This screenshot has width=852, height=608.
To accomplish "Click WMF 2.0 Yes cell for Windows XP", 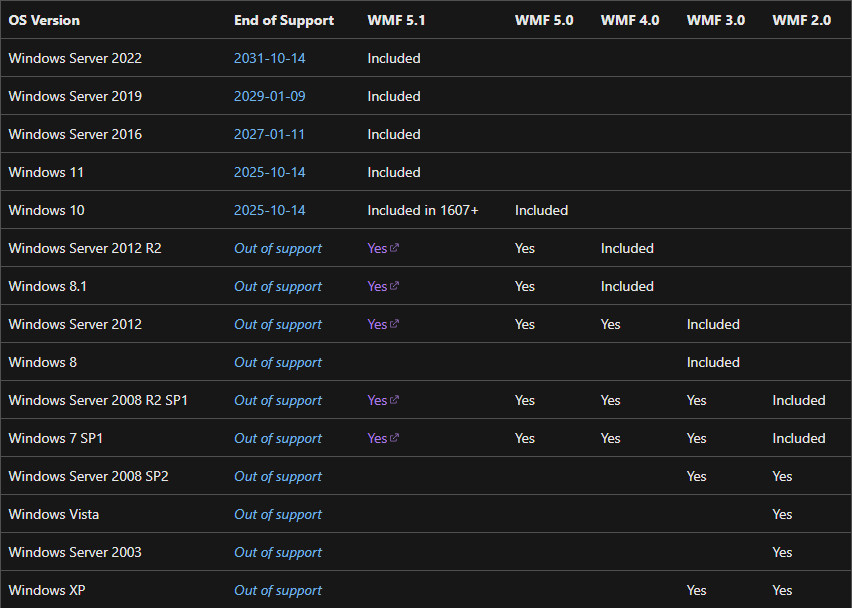I will tap(782, 591).
